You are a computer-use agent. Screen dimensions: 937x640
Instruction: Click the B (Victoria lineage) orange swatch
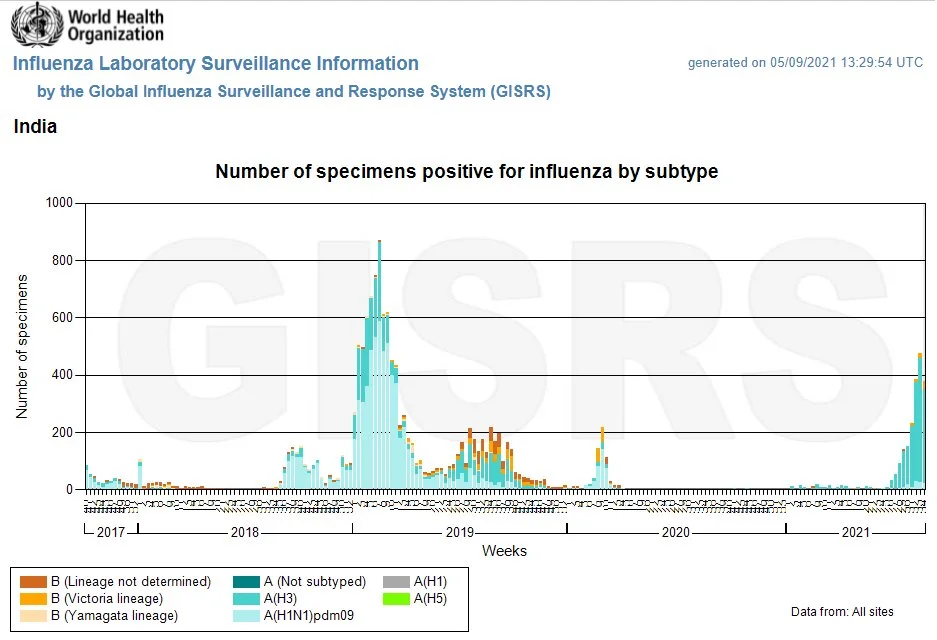(x=34, y=598)
